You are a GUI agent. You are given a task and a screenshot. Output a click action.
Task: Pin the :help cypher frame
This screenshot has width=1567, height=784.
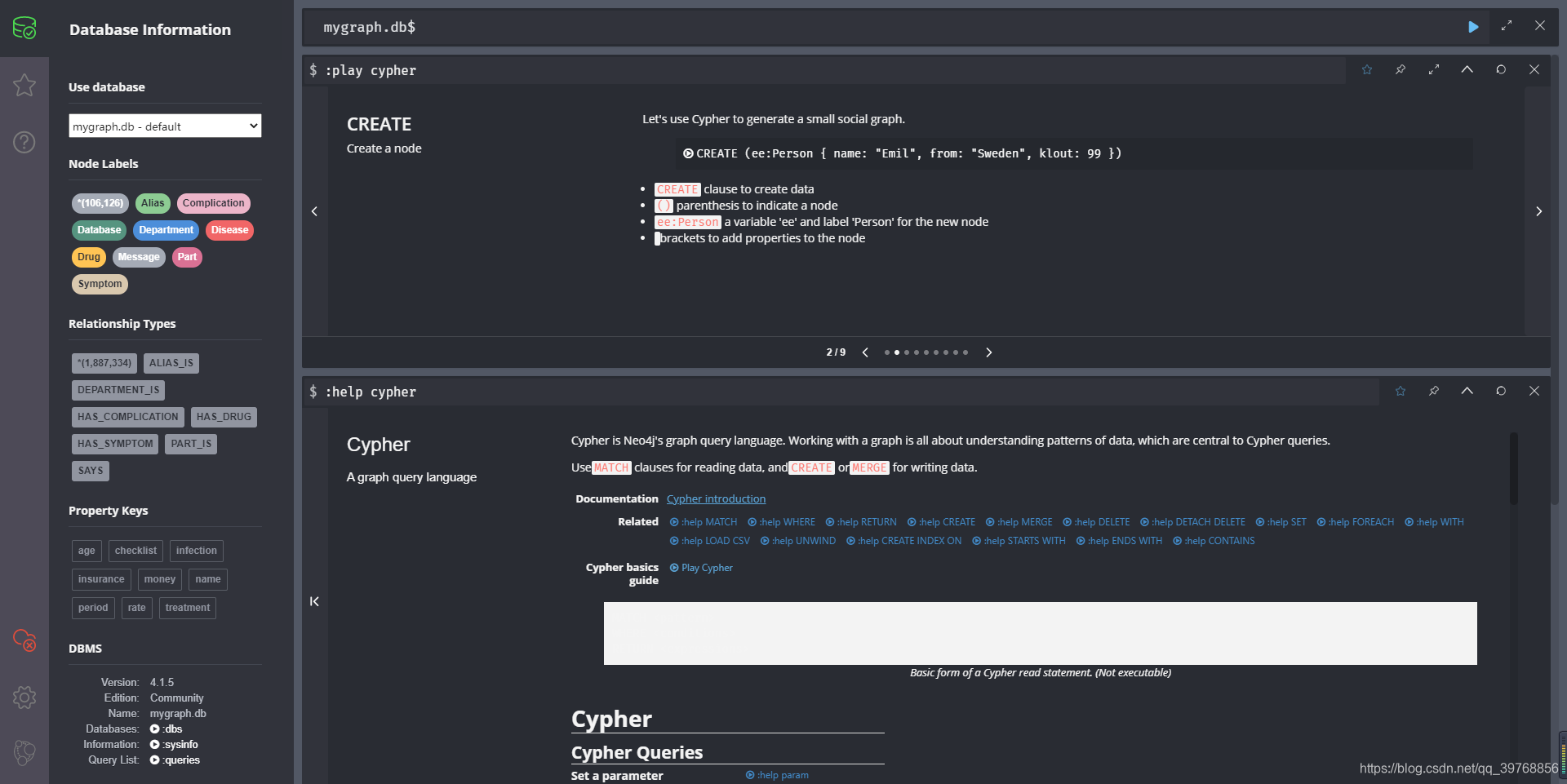coord(1434,391)
